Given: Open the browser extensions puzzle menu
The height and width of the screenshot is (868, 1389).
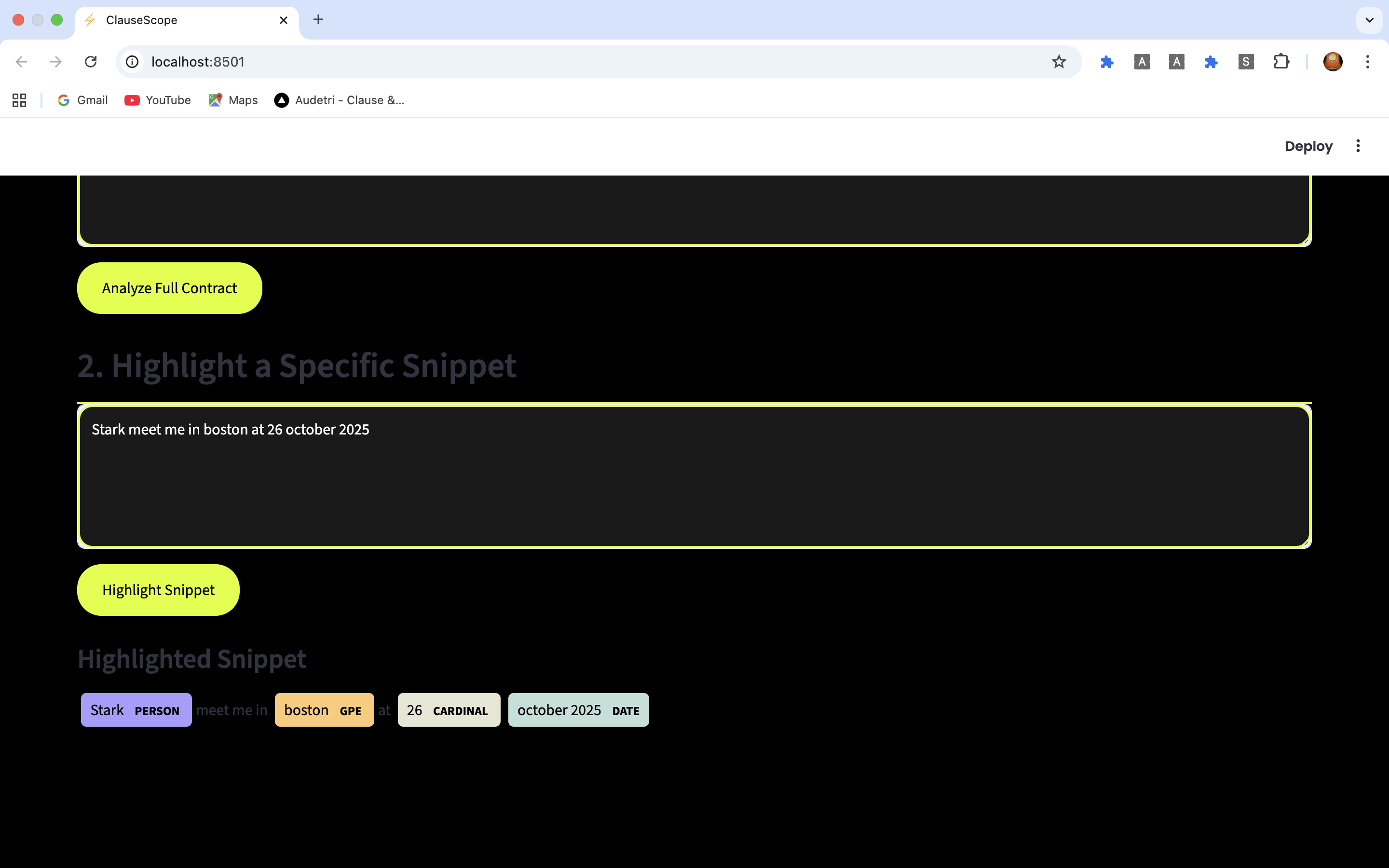Looking at the screenshot, I should click(1281, 61).
